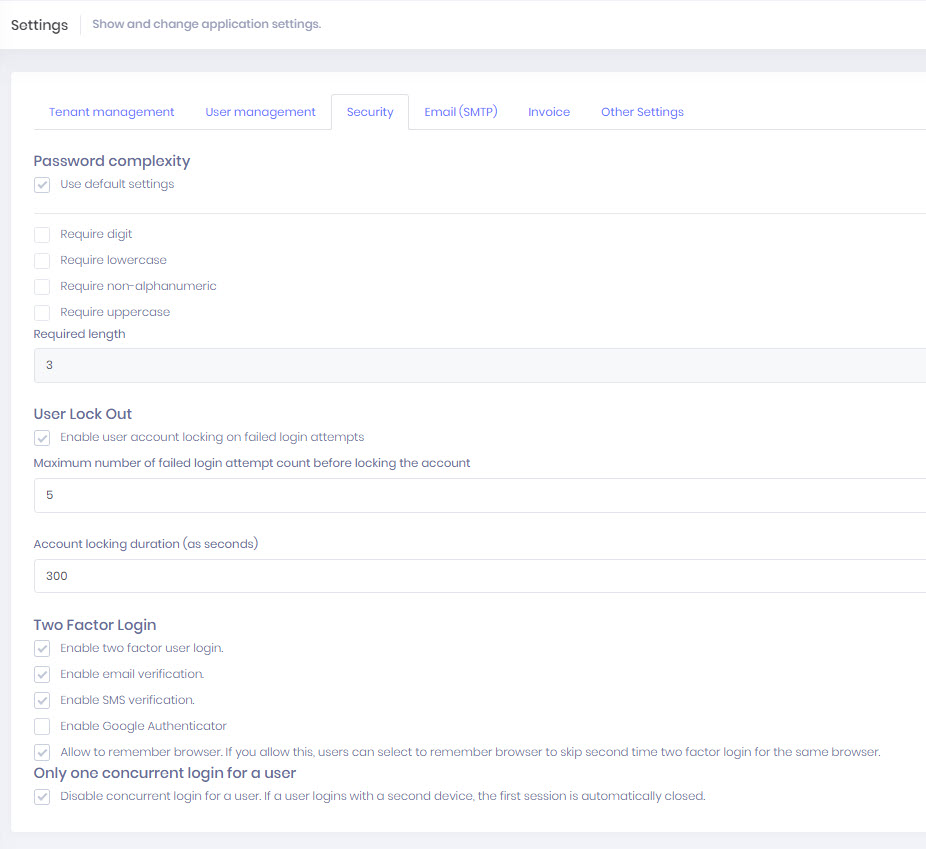Select the Email (SMTP) tab
Viewport: 926px width, 849px height.
(460, 111)
